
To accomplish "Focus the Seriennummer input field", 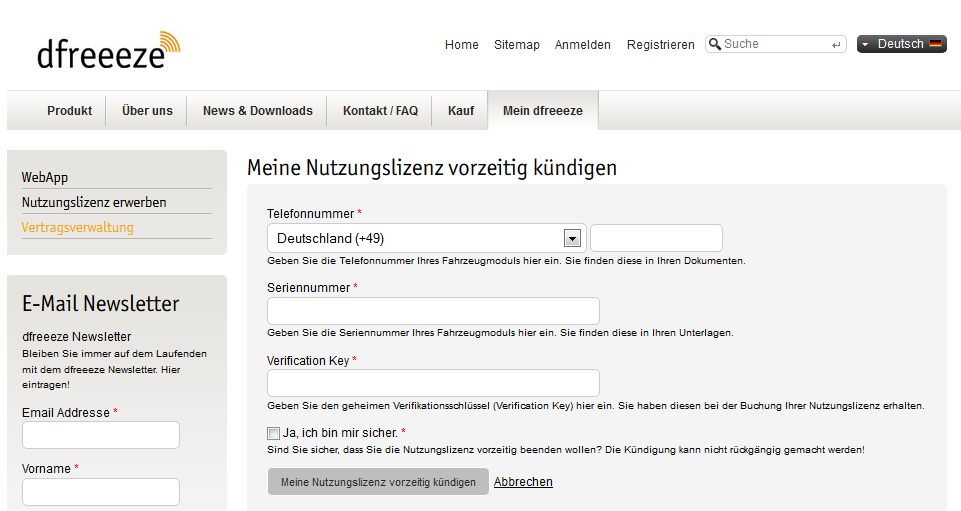I will (x=433, y=311).
